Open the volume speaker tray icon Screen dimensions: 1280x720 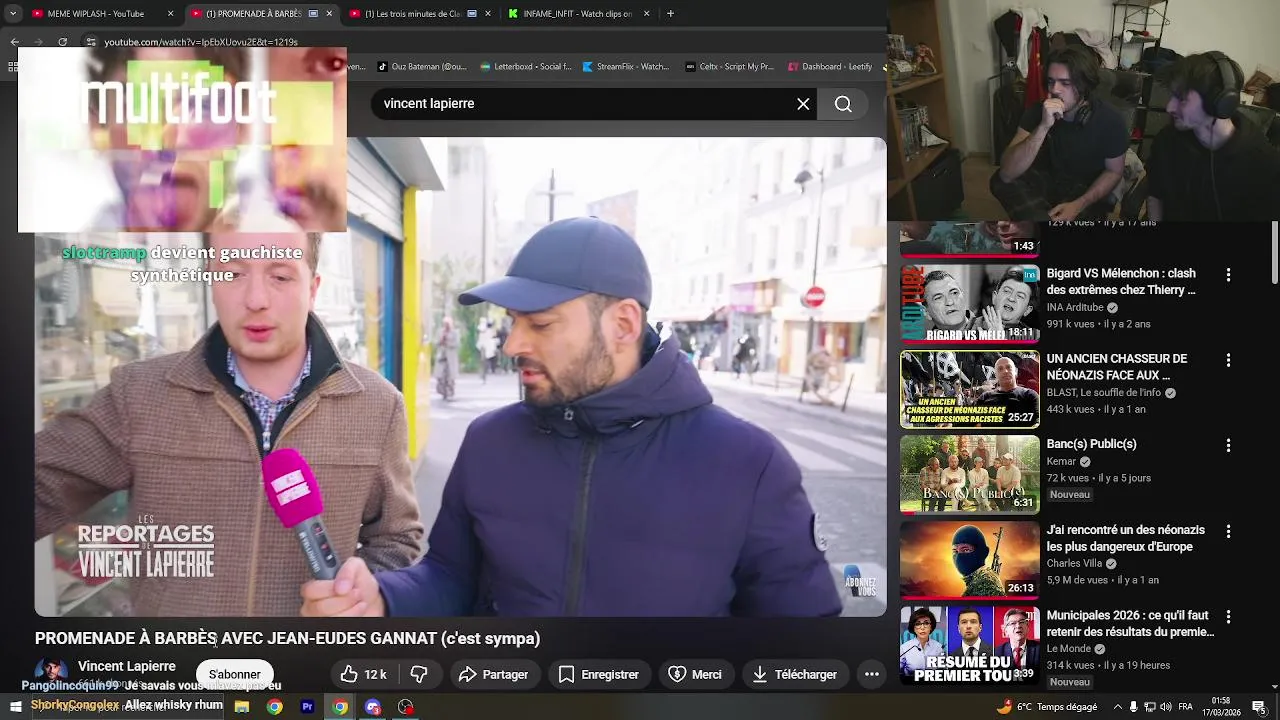[x=1166, y=707]
